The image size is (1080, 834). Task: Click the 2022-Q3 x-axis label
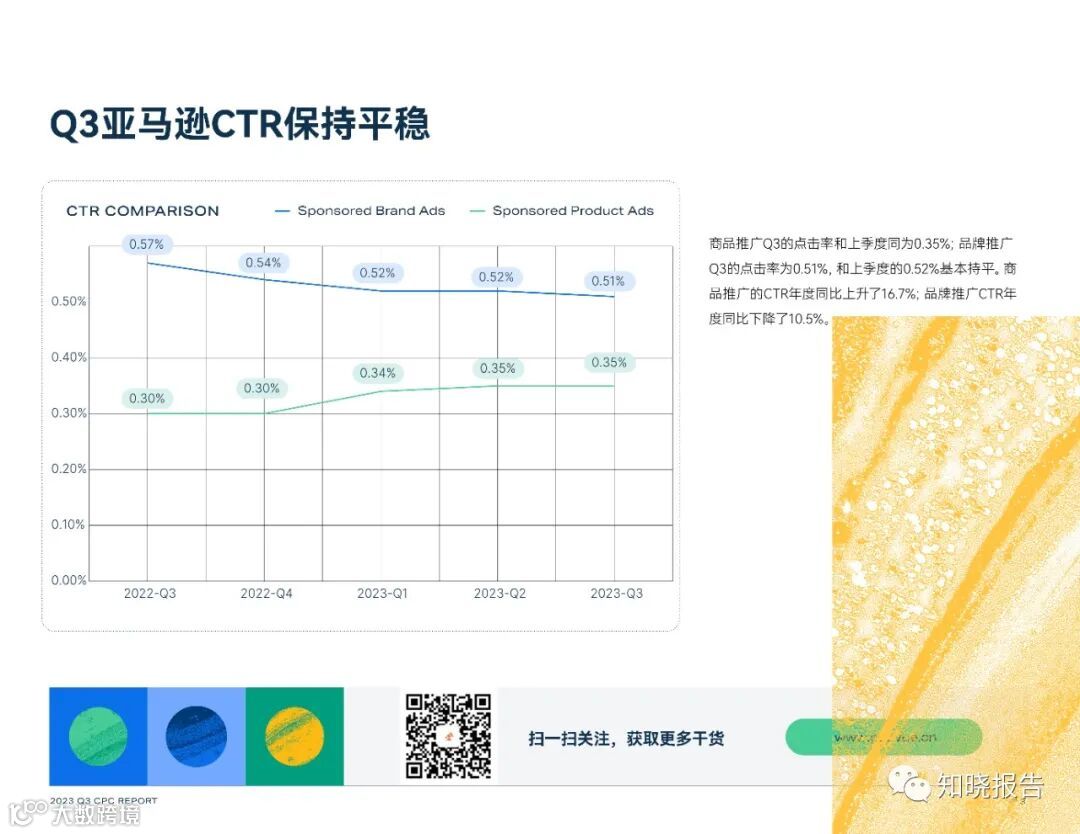coord(149,594)
